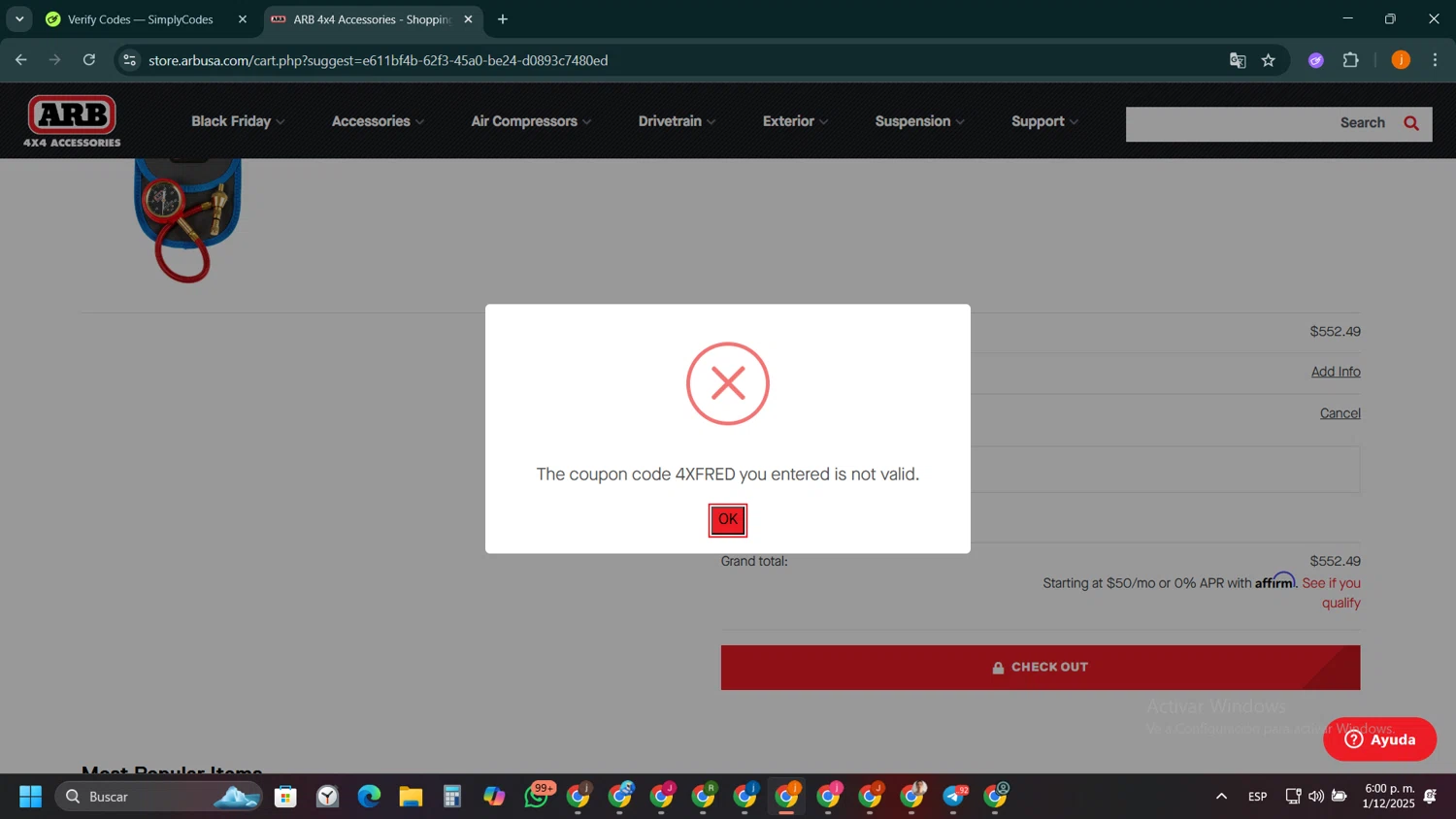Viewport: 1456px width, 819px height.
Task: Click the tire inflator product thumbnail
Action: click(187, 220)
